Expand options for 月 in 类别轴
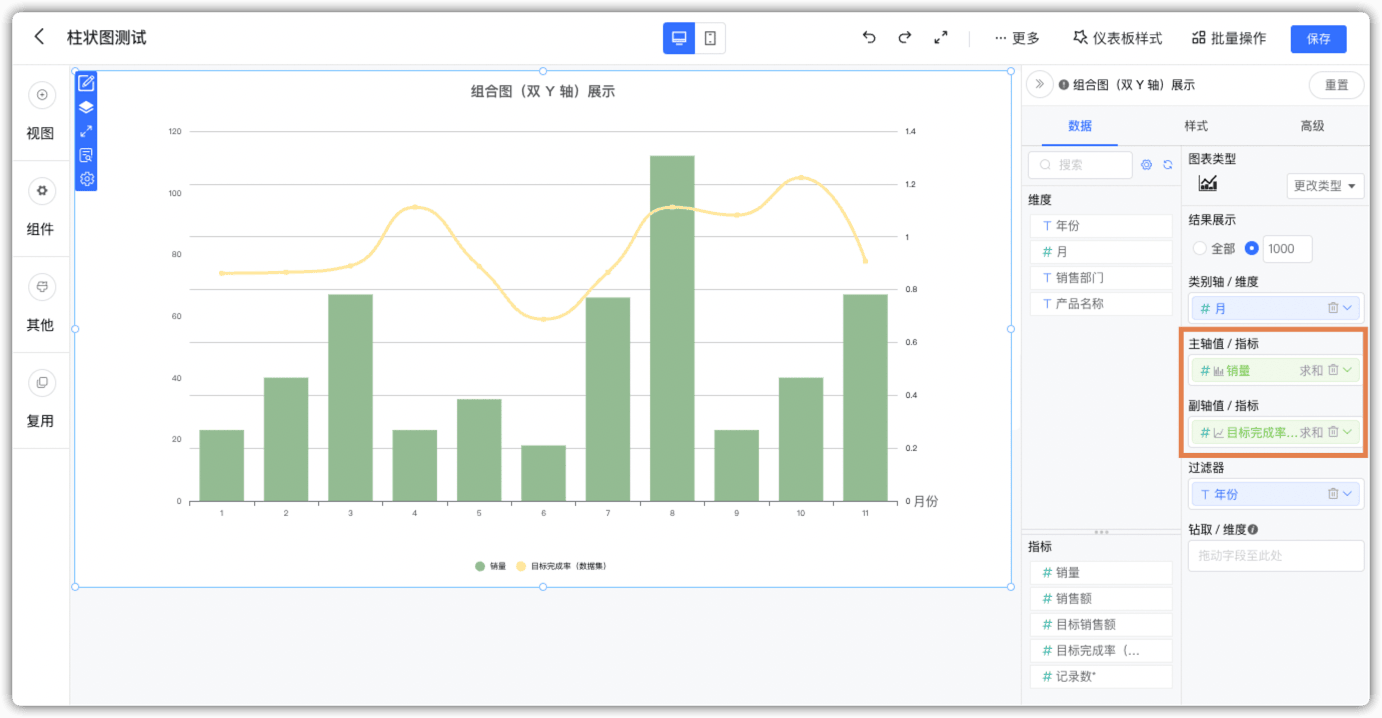Image resolution: width=1382 pixels, height=718 pixels. click(x=1347, y=308)
